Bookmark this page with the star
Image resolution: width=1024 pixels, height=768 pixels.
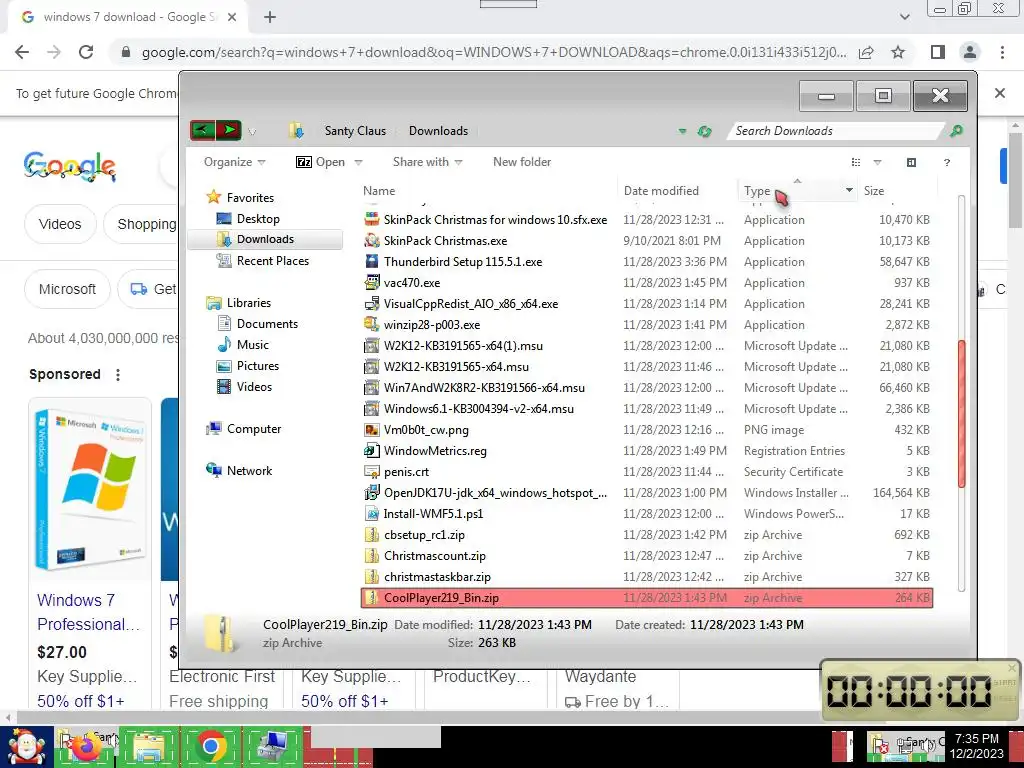898,52
